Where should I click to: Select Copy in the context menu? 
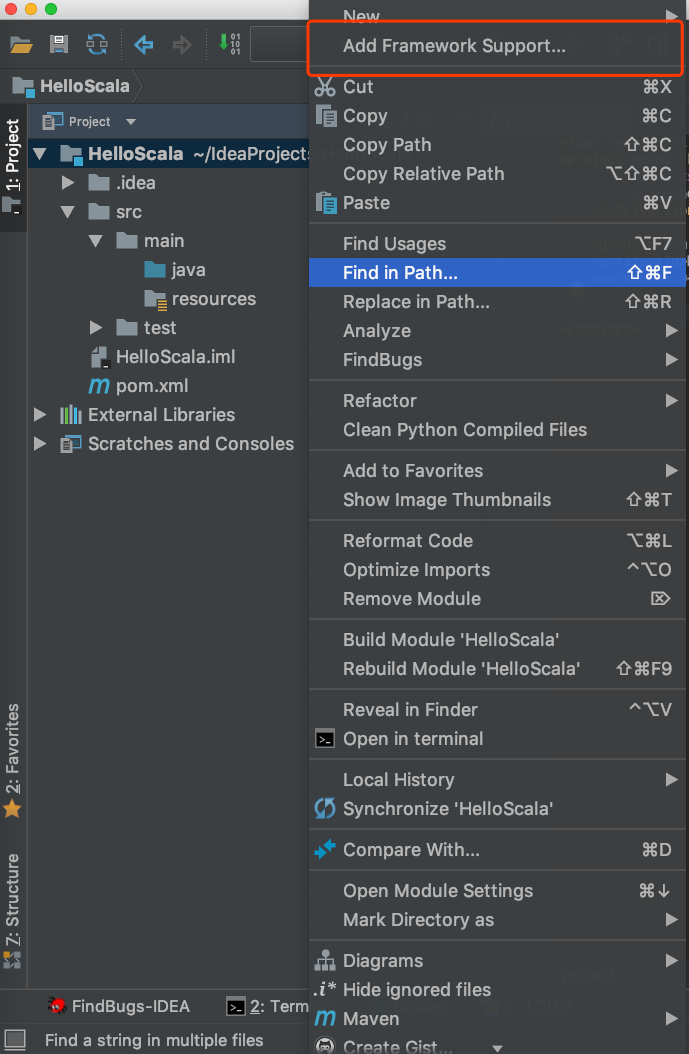tap(497, 116)
